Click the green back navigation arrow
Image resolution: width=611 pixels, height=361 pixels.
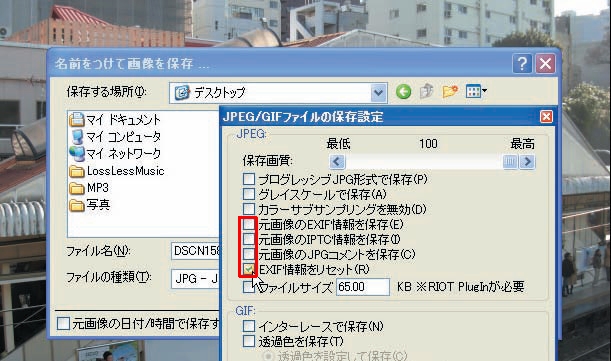[403, 92]
